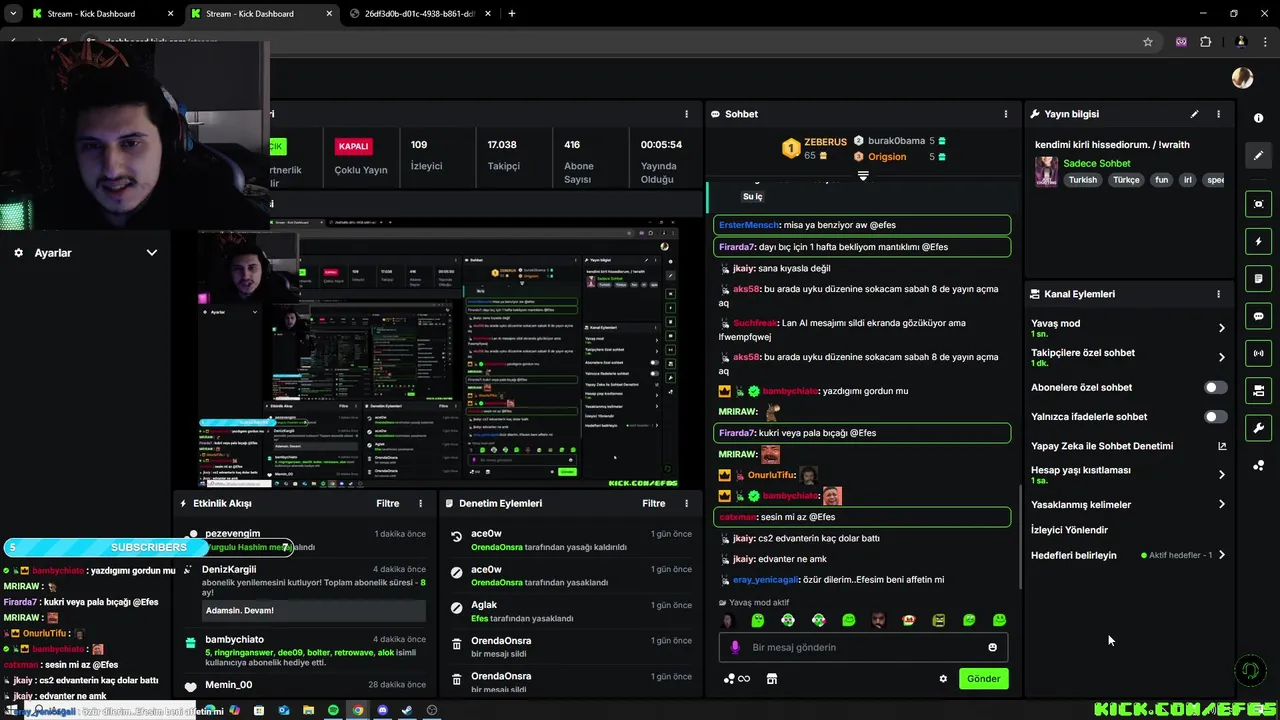Collapse the Ayarlar section chevron

click(x=152, y=253)
